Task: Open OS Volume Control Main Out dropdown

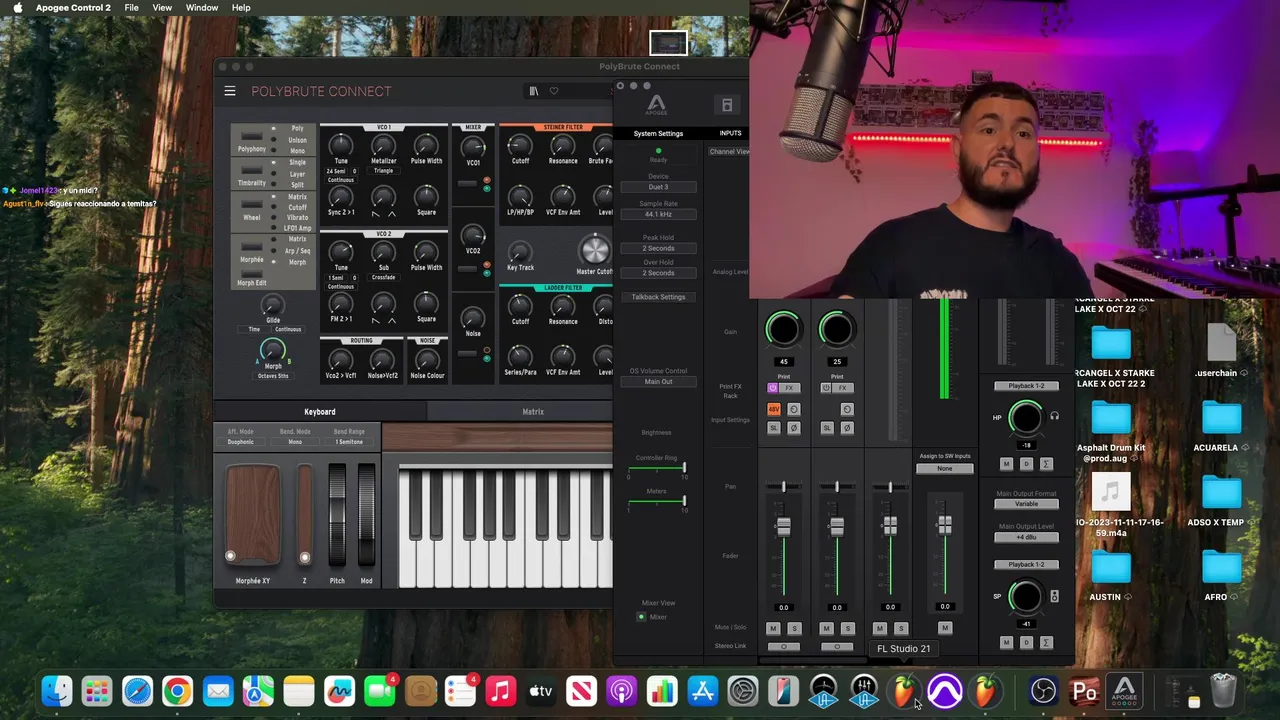Action: coord(658,382)
